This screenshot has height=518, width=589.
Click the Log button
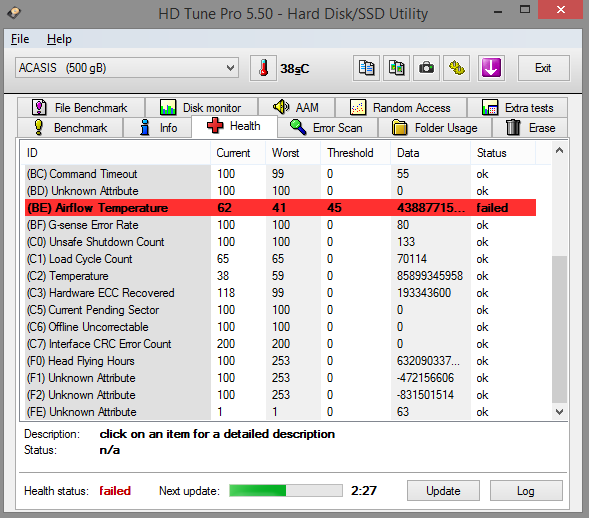pyautogui.click(x=526, y=491)
